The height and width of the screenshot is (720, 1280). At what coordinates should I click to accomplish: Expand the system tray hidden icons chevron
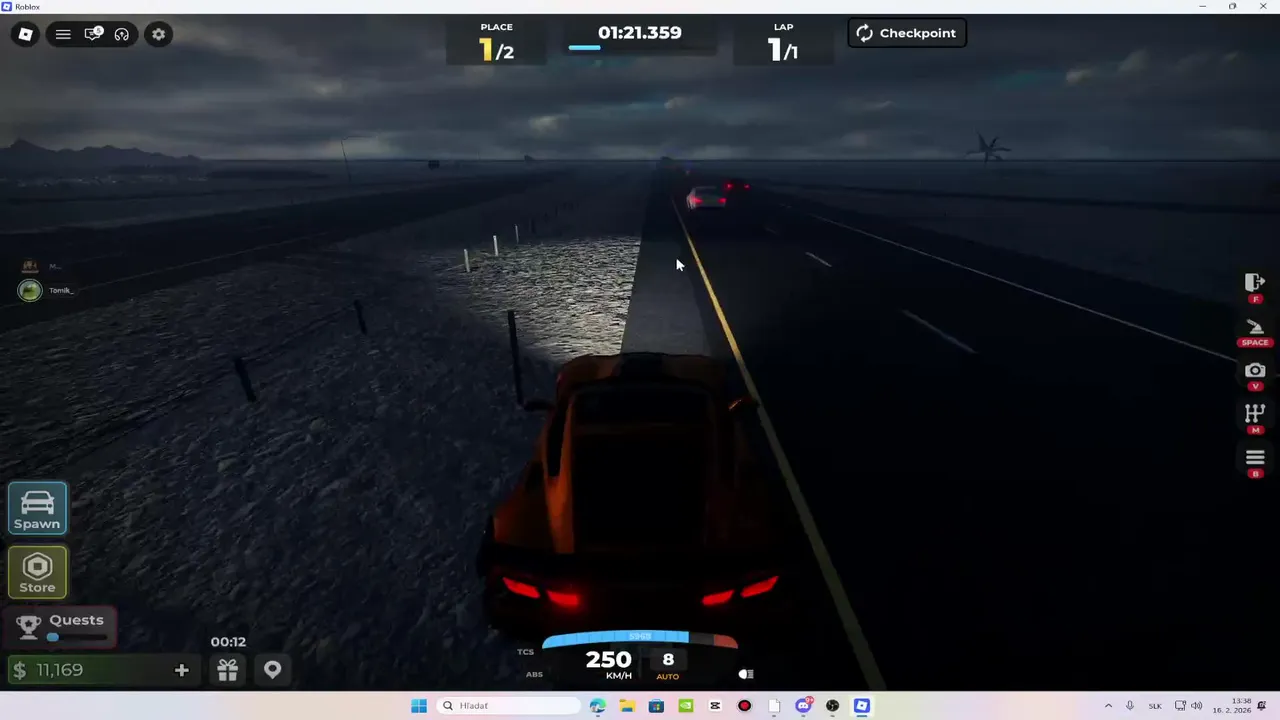point(1108,706)
